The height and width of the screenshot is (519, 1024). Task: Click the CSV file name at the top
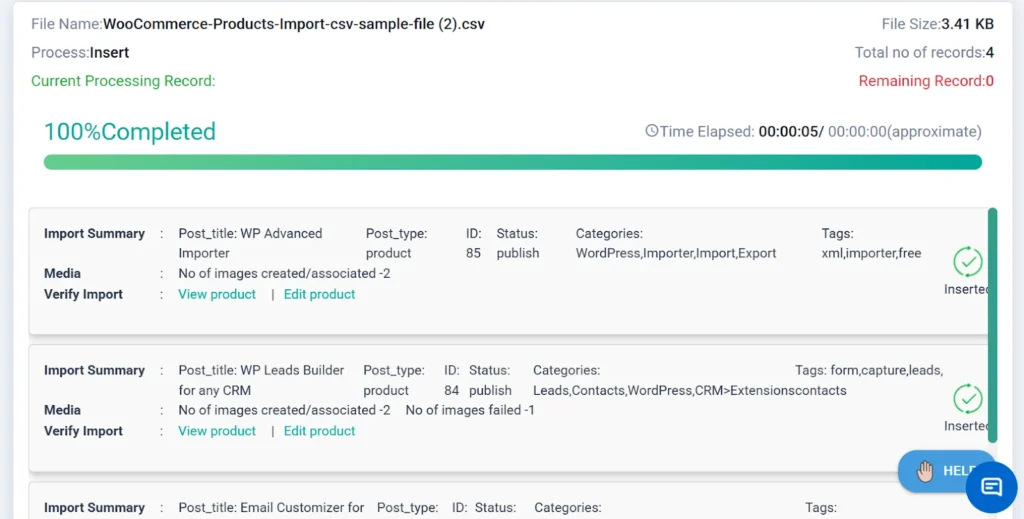293,24
